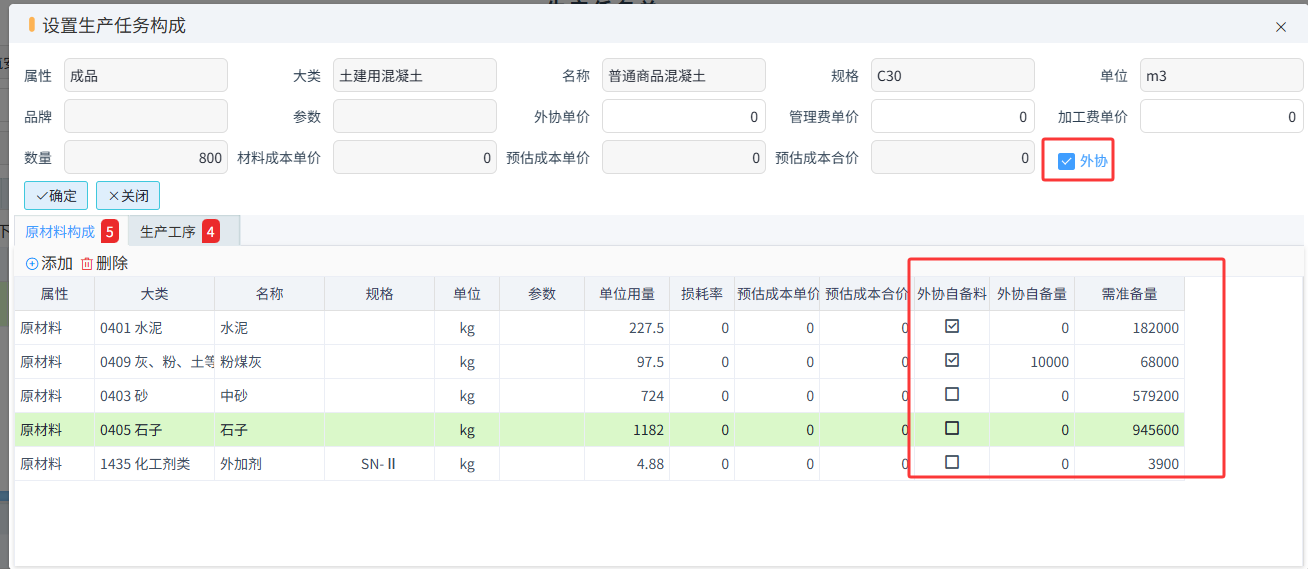Click the 外协单价 input field
The height and width of the screenshot is (569, 1308).
pyautogui.click(x=684, y=116)
